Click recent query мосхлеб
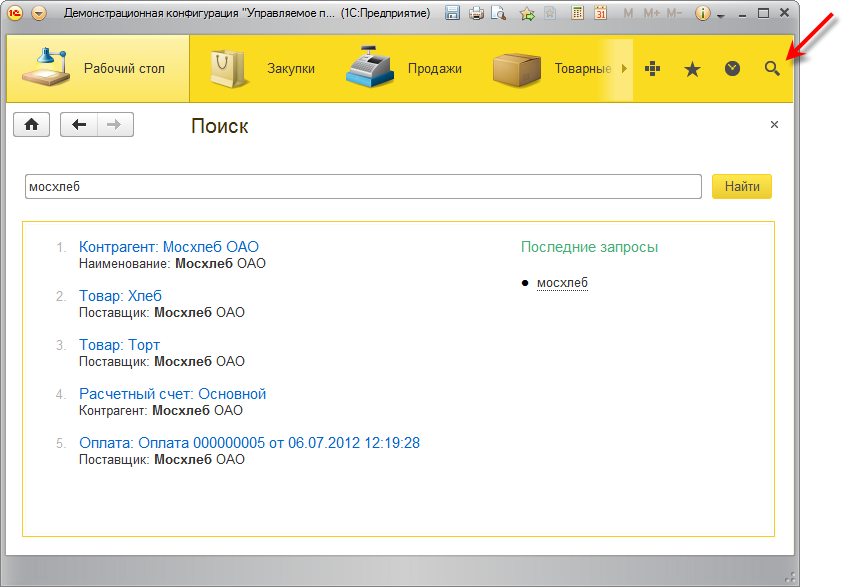The width and height of the screenshot is (847, 587). [x=562, y=283]
